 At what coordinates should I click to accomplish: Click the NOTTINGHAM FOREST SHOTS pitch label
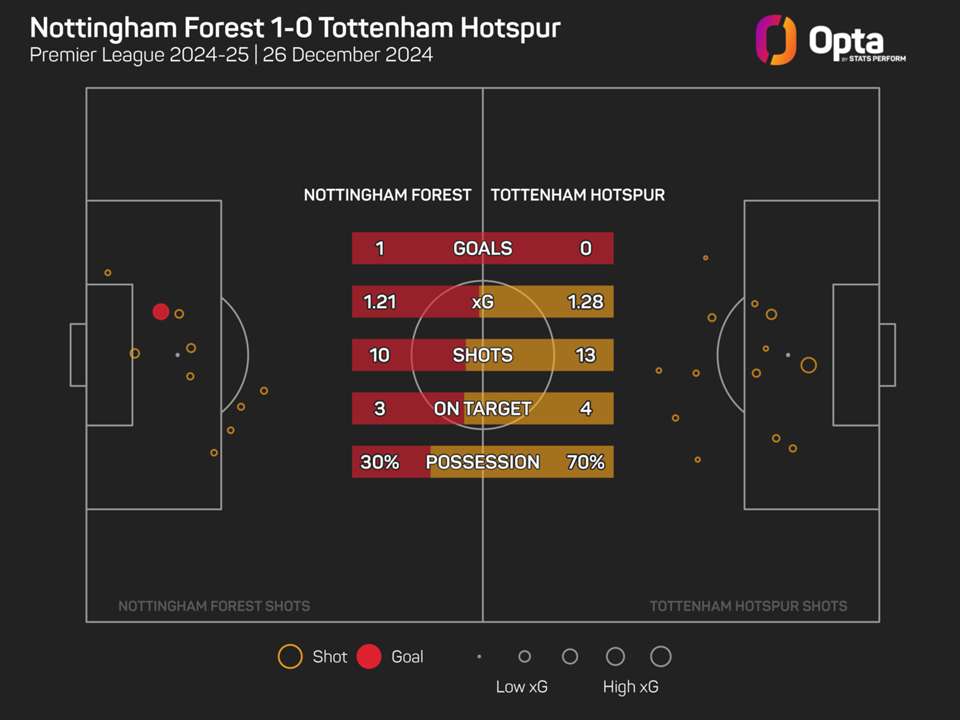pyautogui.click(x=214, y=606)
